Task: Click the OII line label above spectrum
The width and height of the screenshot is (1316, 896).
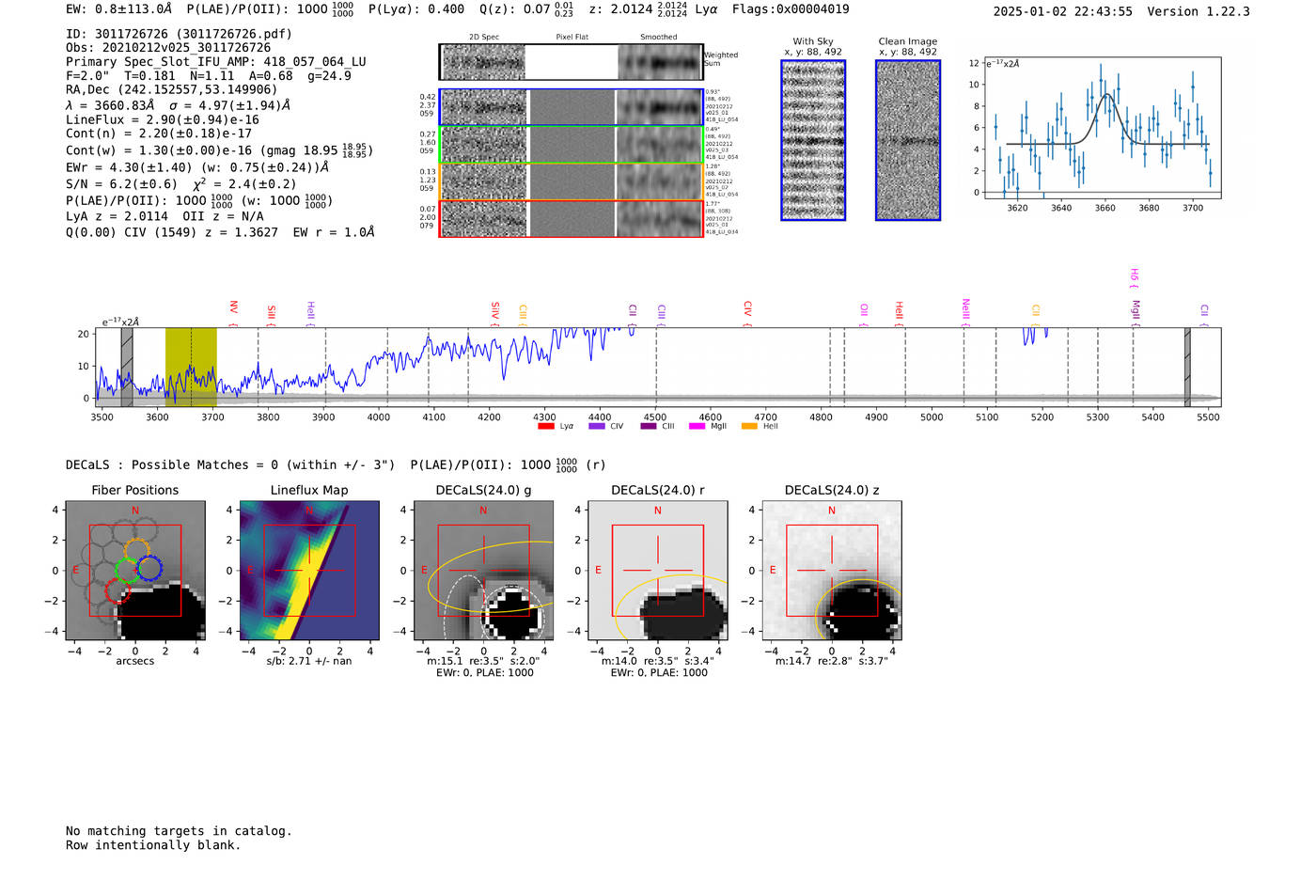Action: point(864,311)
